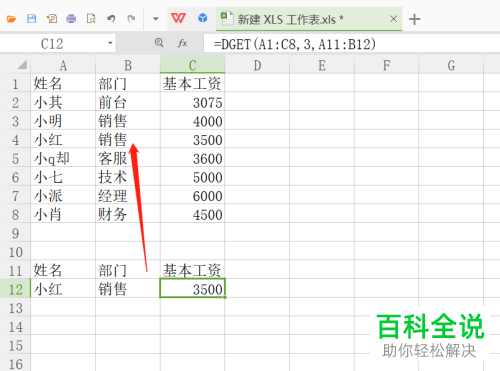Image resolution: width=500 pixels, height=371 pixels.
Task: Select cell with value 6000
Action: pyautogui.click(x=193, y=195)
